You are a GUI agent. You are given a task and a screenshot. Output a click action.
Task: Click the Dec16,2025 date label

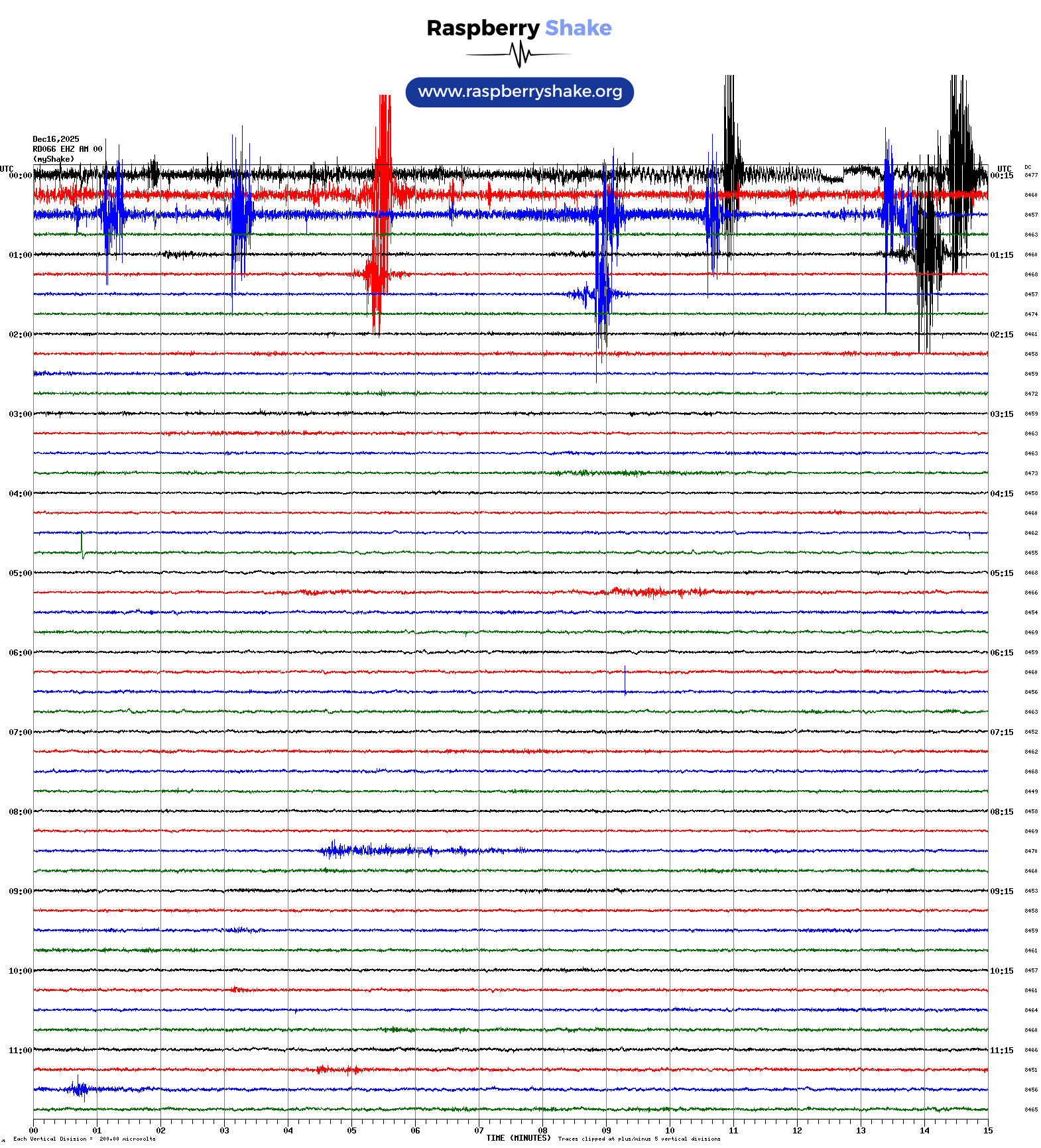click(56, 139)
